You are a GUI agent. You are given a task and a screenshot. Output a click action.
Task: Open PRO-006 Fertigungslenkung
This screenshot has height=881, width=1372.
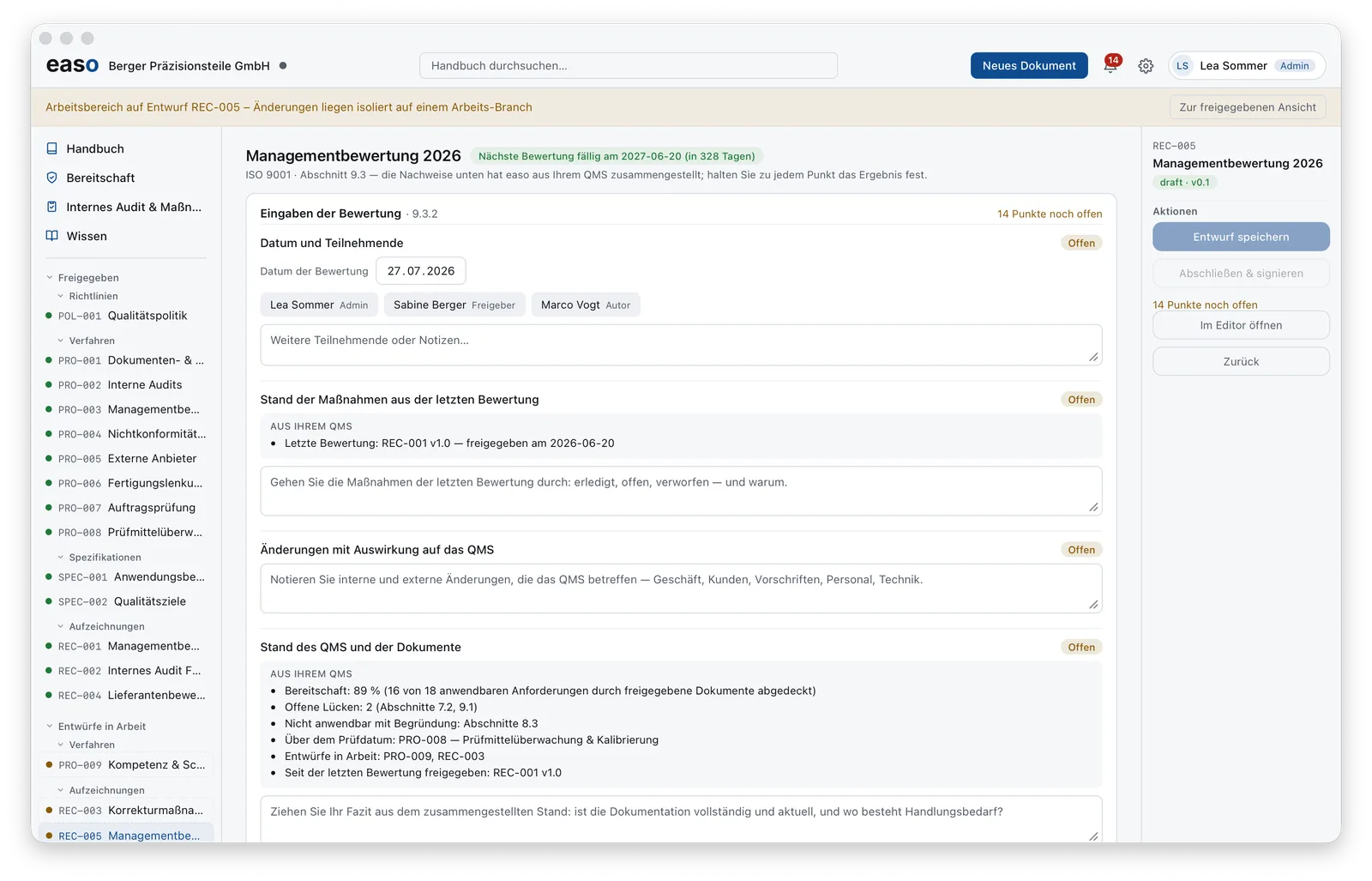coord(126,483)
